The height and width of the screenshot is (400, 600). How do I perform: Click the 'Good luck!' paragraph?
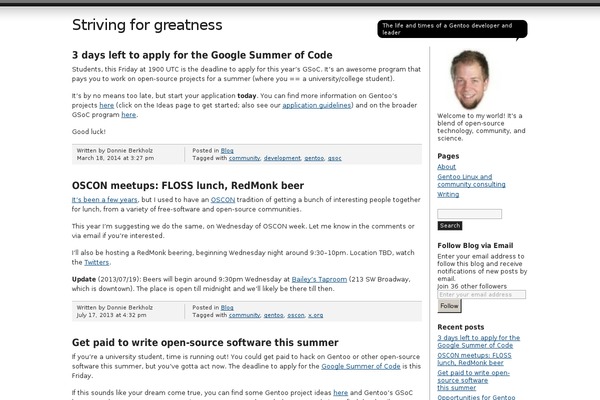click(89, 132)
